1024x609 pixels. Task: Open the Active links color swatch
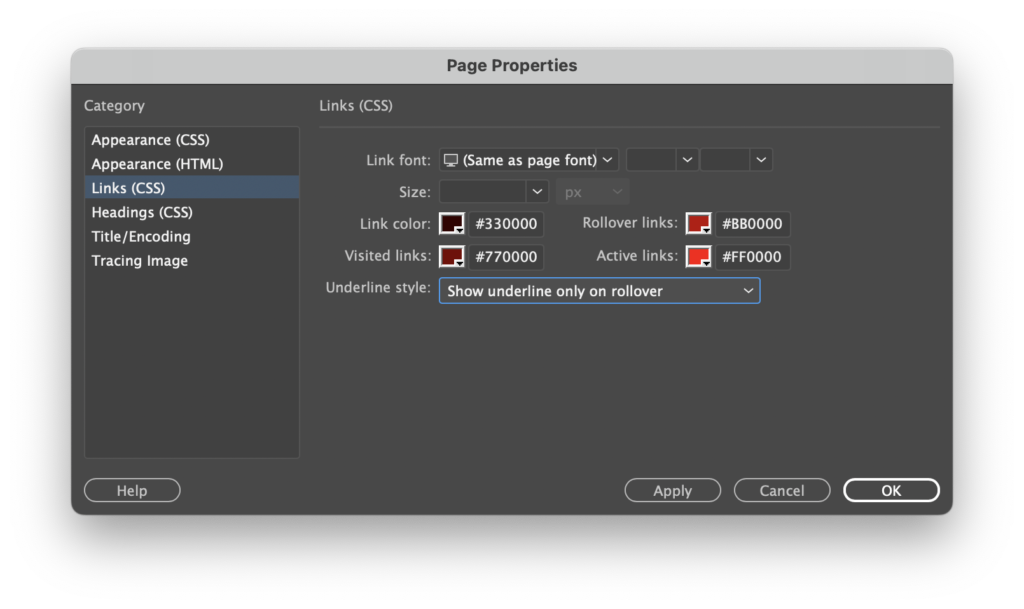[x=697, y=257]
